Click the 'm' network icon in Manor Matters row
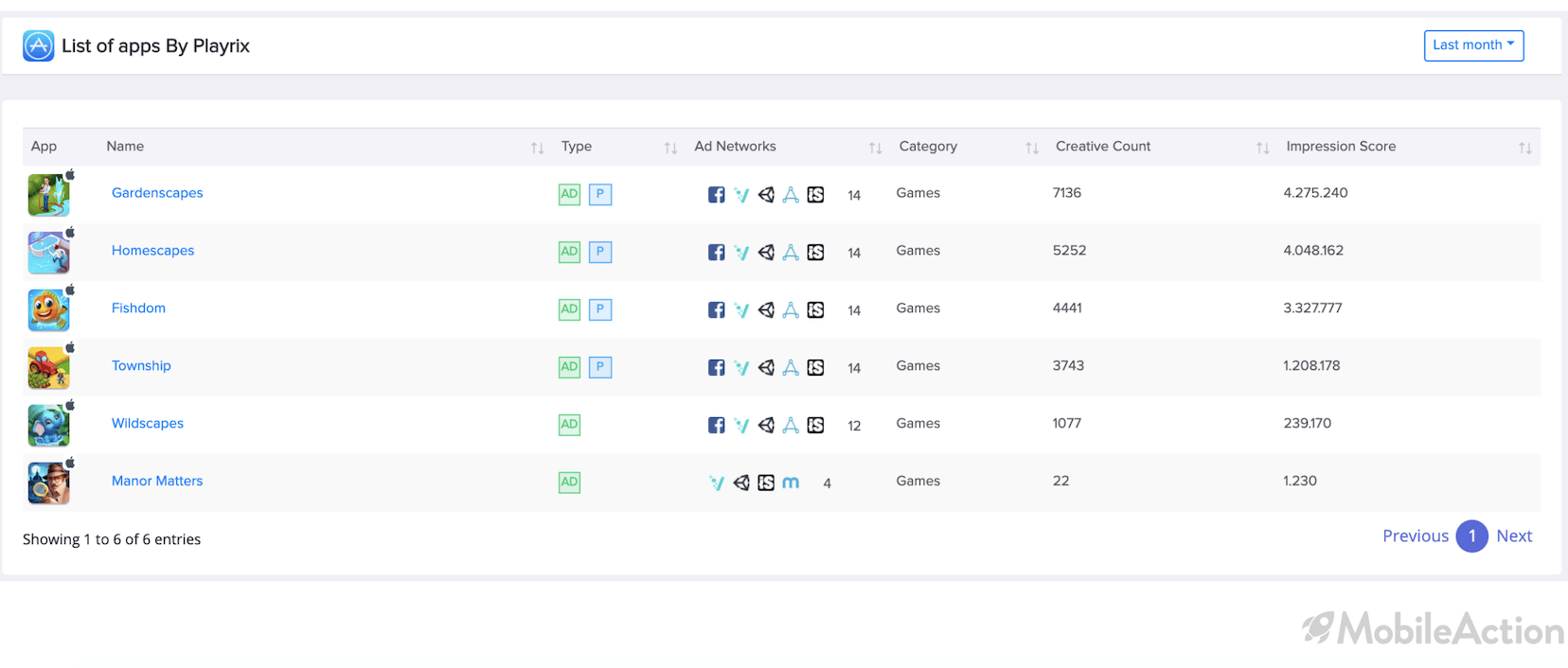This screenshot has height=668, width=1568. coord(791,483)
